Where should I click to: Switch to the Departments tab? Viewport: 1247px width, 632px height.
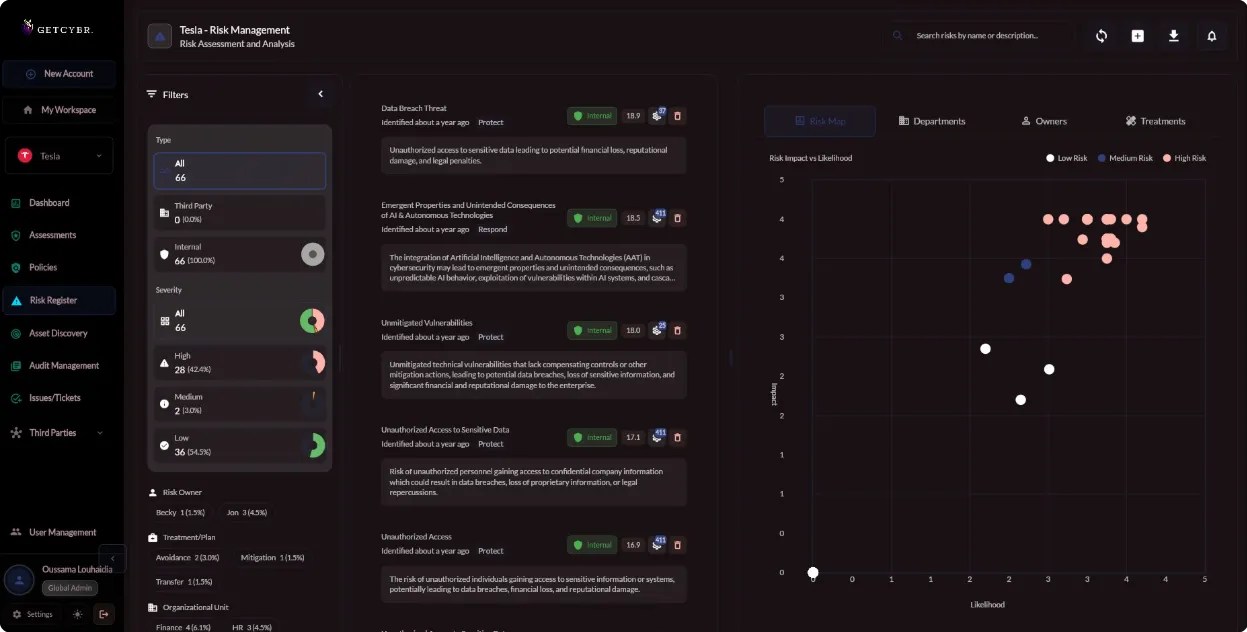click(932, 121)
